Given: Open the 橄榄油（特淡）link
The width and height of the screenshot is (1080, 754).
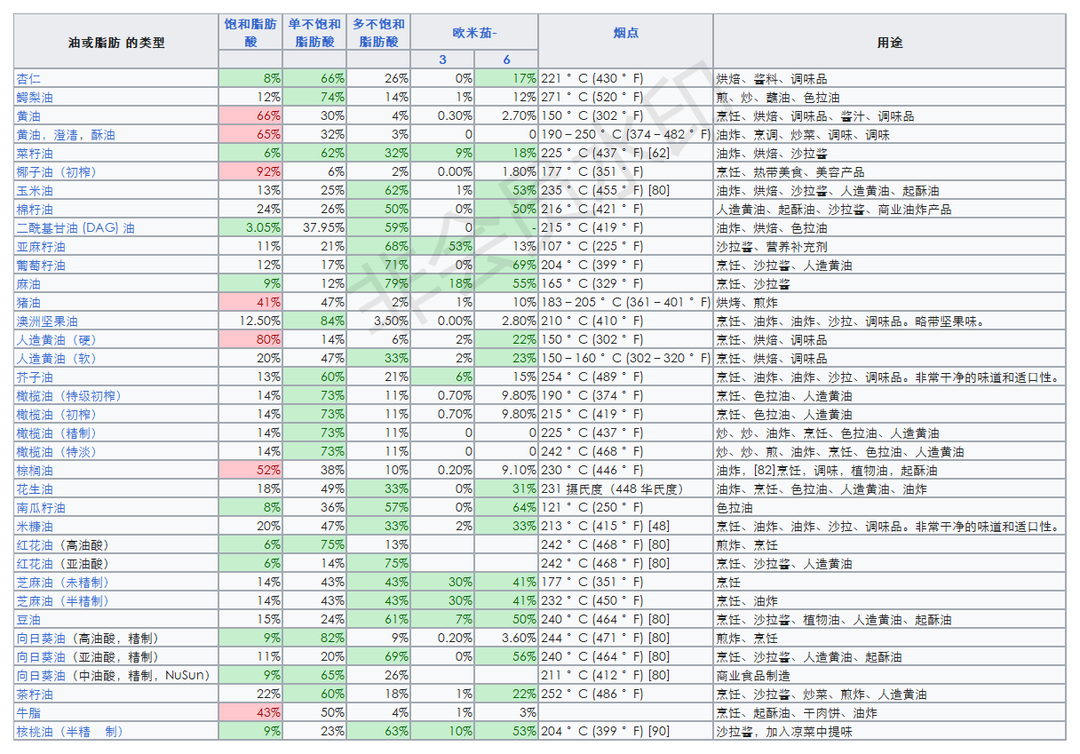Looking at the screenshot, I should pos(56,451).
